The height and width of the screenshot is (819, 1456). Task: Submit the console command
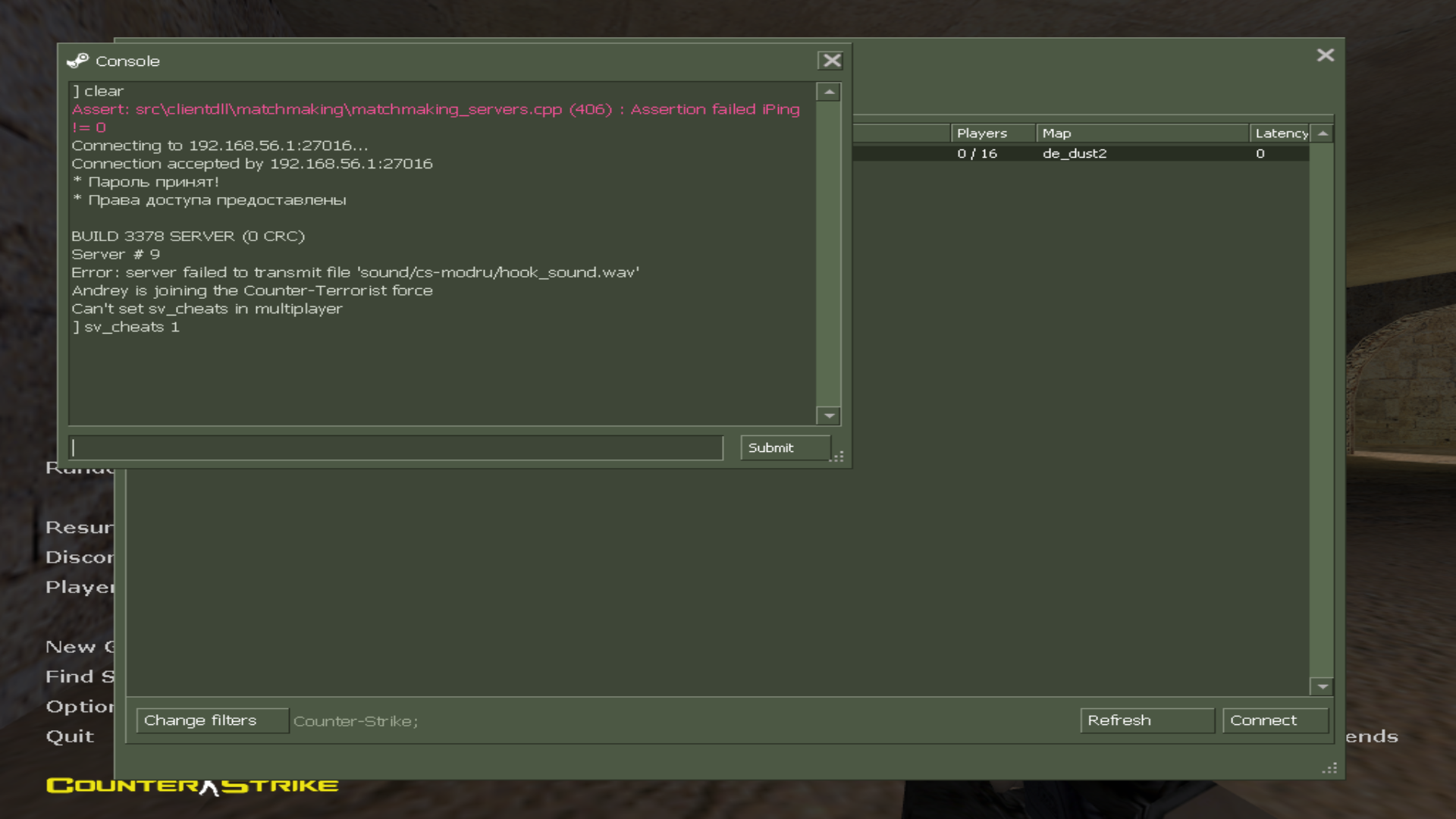click(785, 447)
